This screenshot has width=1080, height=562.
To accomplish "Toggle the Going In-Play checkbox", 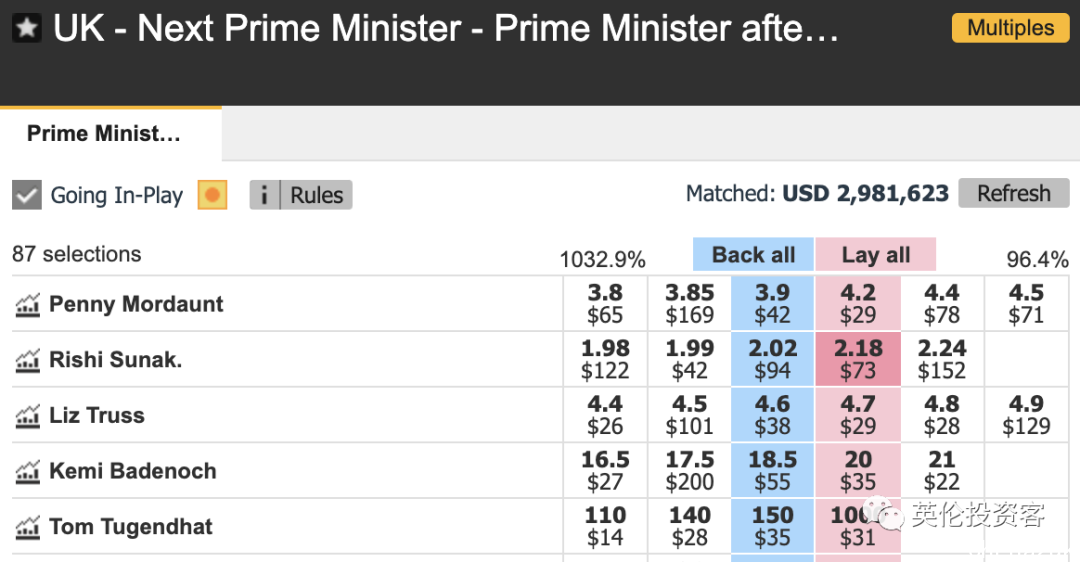I will [27, 195].
